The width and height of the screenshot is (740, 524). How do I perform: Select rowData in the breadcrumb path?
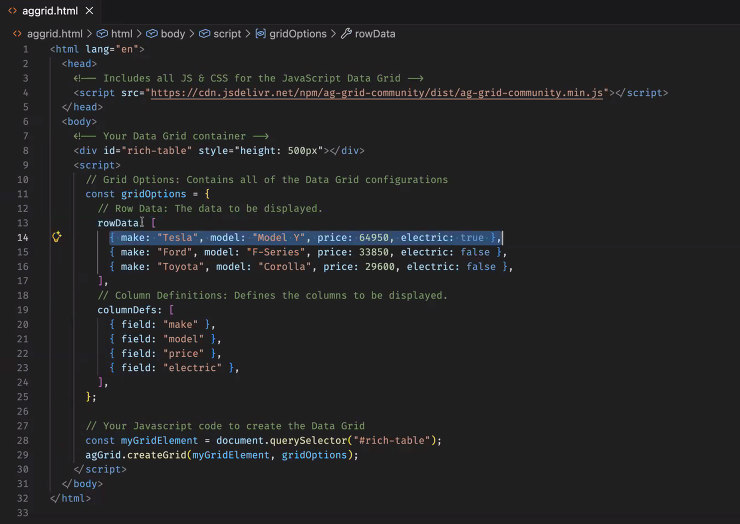pos(375,33)
